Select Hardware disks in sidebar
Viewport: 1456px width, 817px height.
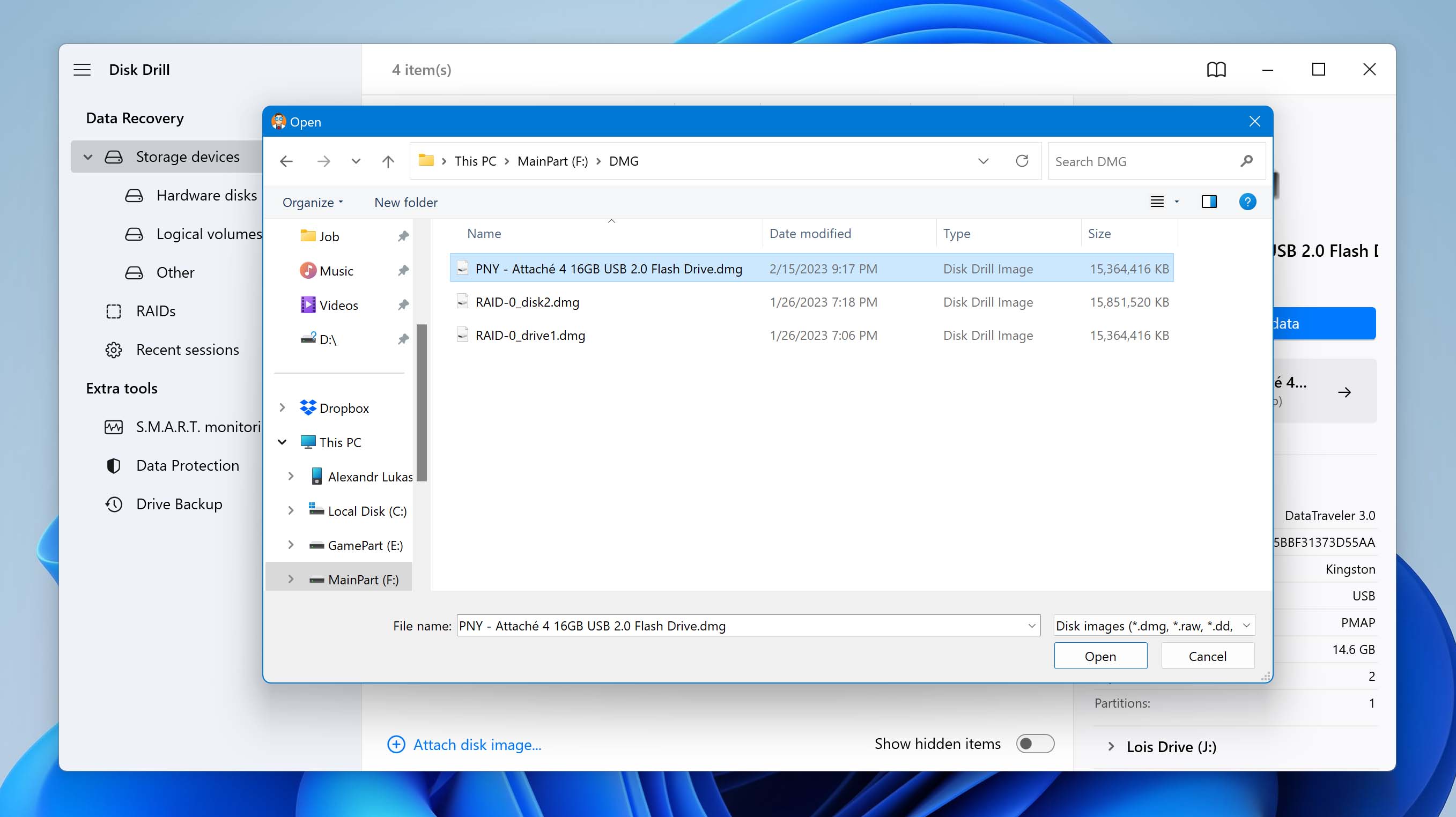click(206, 196)
